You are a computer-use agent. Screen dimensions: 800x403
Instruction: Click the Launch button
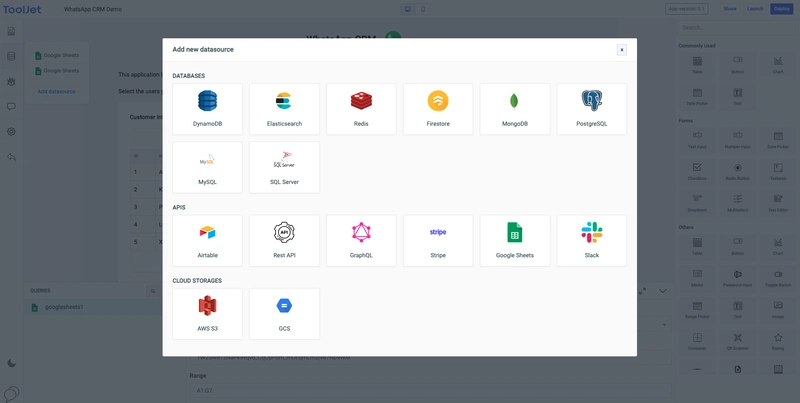point(755,9)
